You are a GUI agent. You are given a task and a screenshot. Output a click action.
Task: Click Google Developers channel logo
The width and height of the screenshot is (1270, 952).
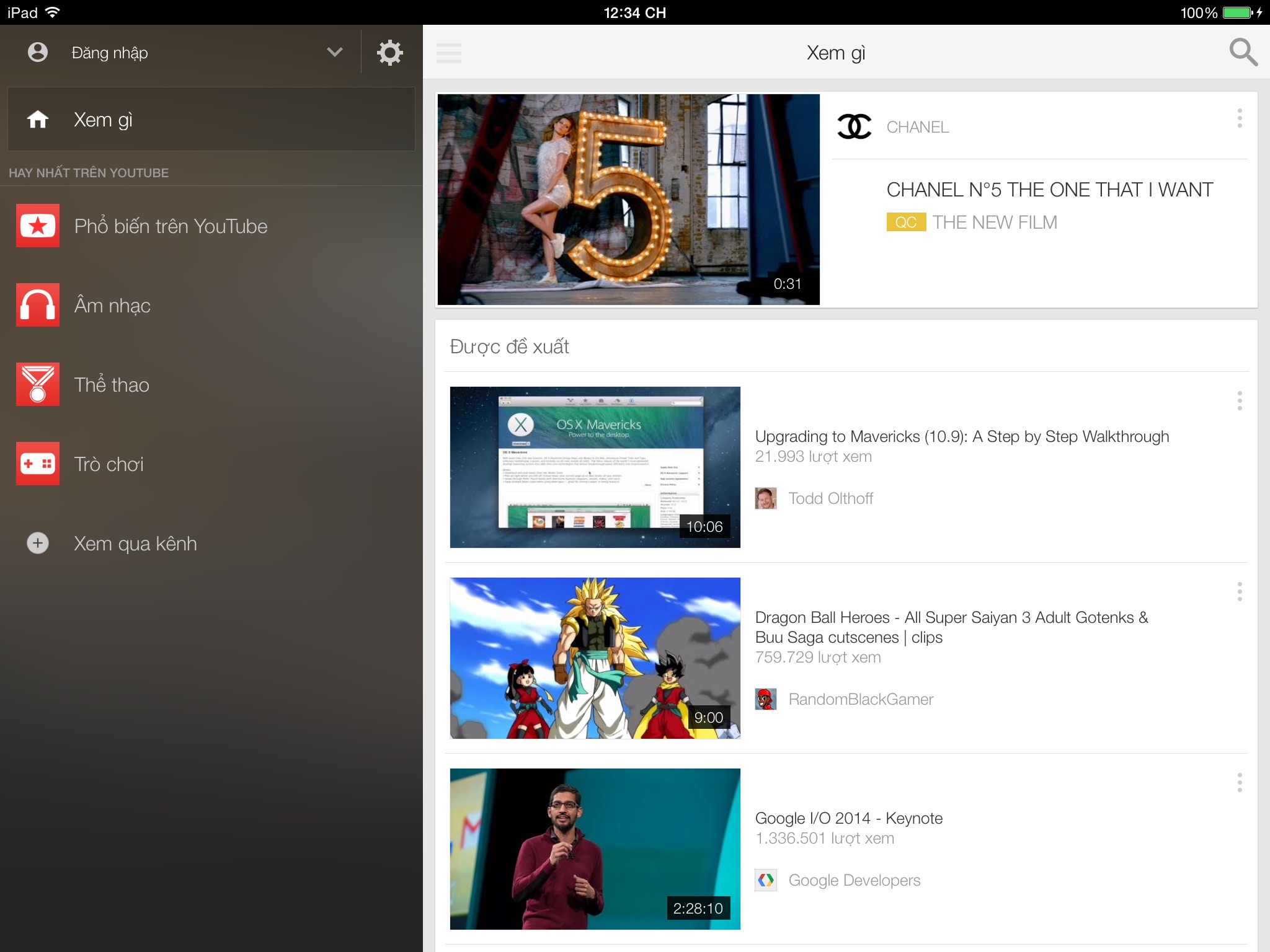(766, 880)
